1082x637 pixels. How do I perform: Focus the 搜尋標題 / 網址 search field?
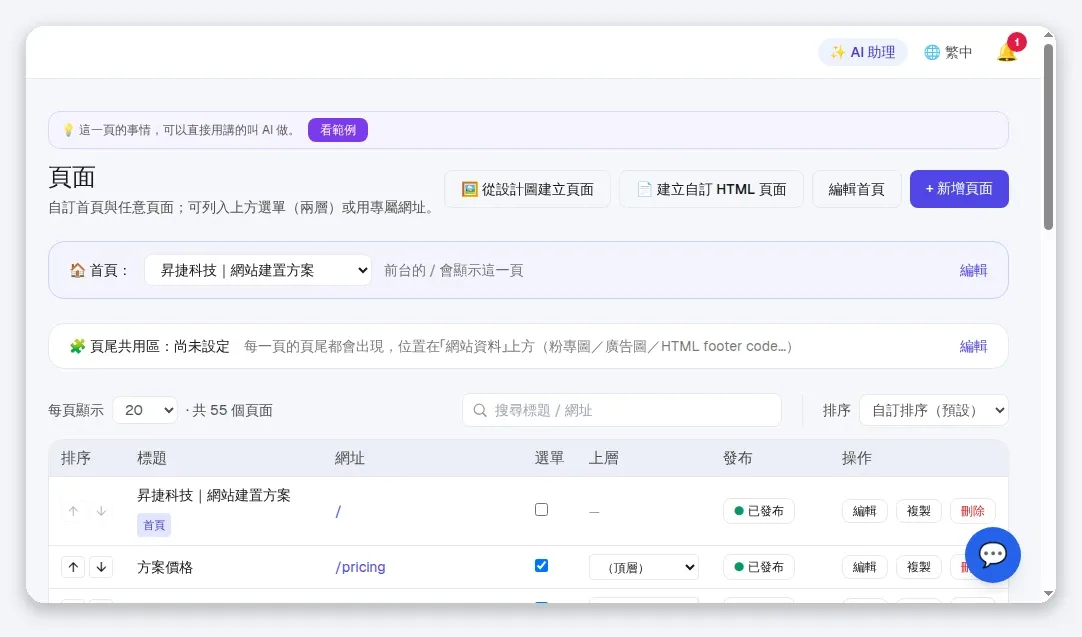click(622, 411)
